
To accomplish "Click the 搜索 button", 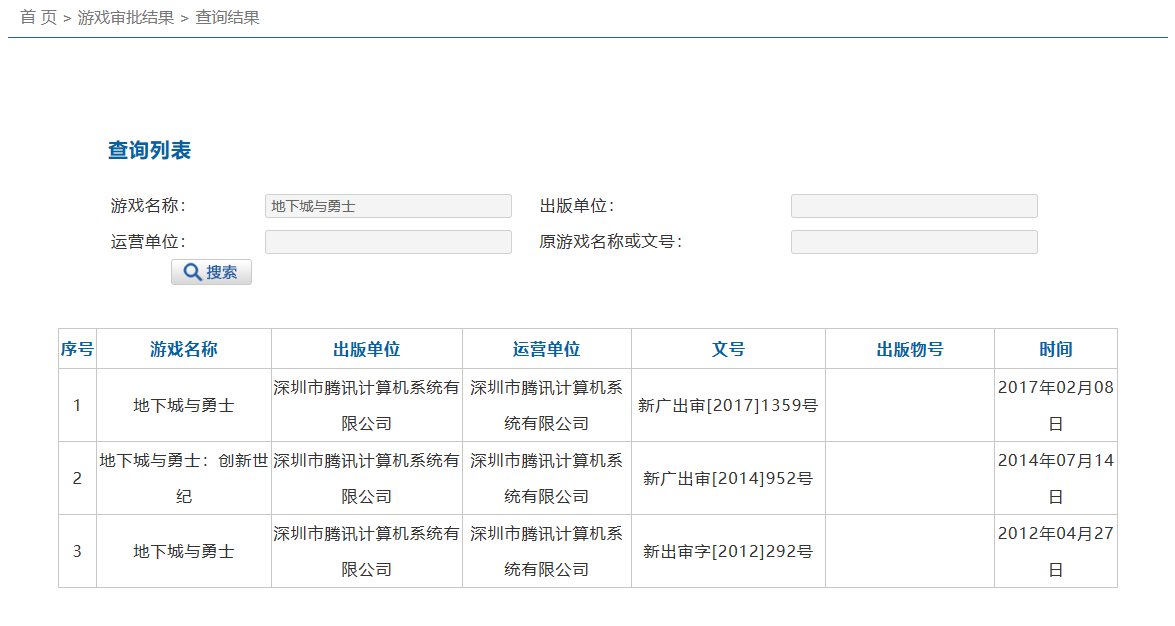I will 211,272.
